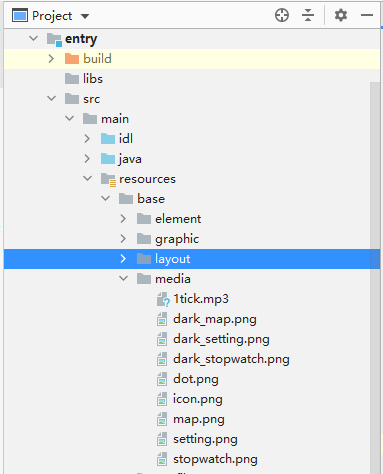Click the Project window icon in the header
Viewport: 383px width, 474px height.
click(20, 16)
